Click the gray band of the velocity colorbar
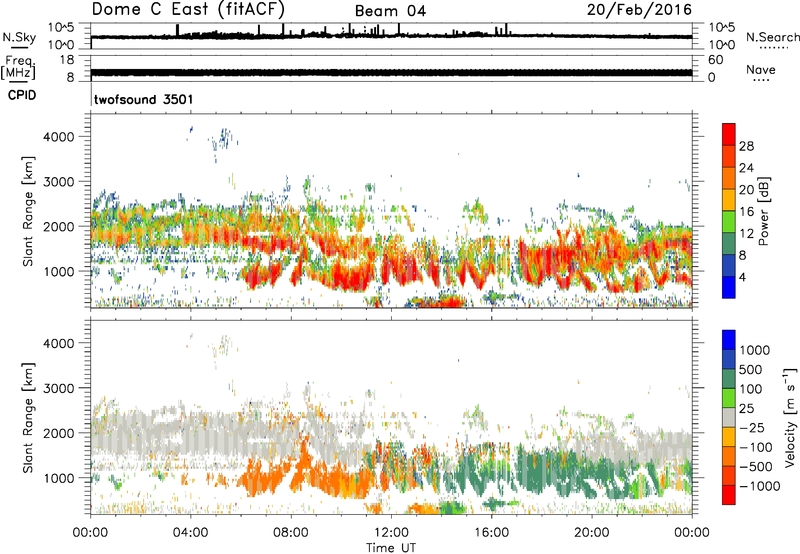The width and height of the screenshot is (800, 554). coord(729,417)
